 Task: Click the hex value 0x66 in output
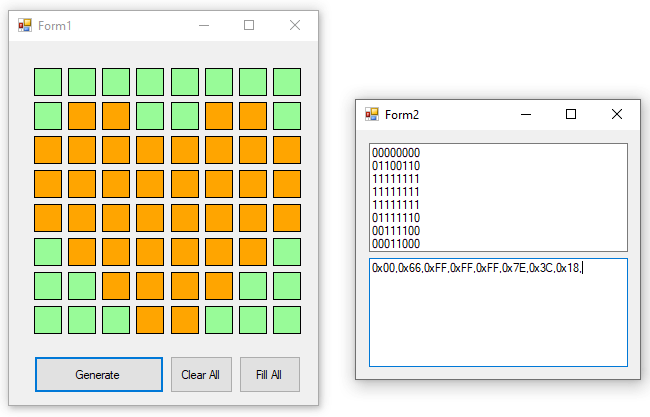(x=409, y=268)
